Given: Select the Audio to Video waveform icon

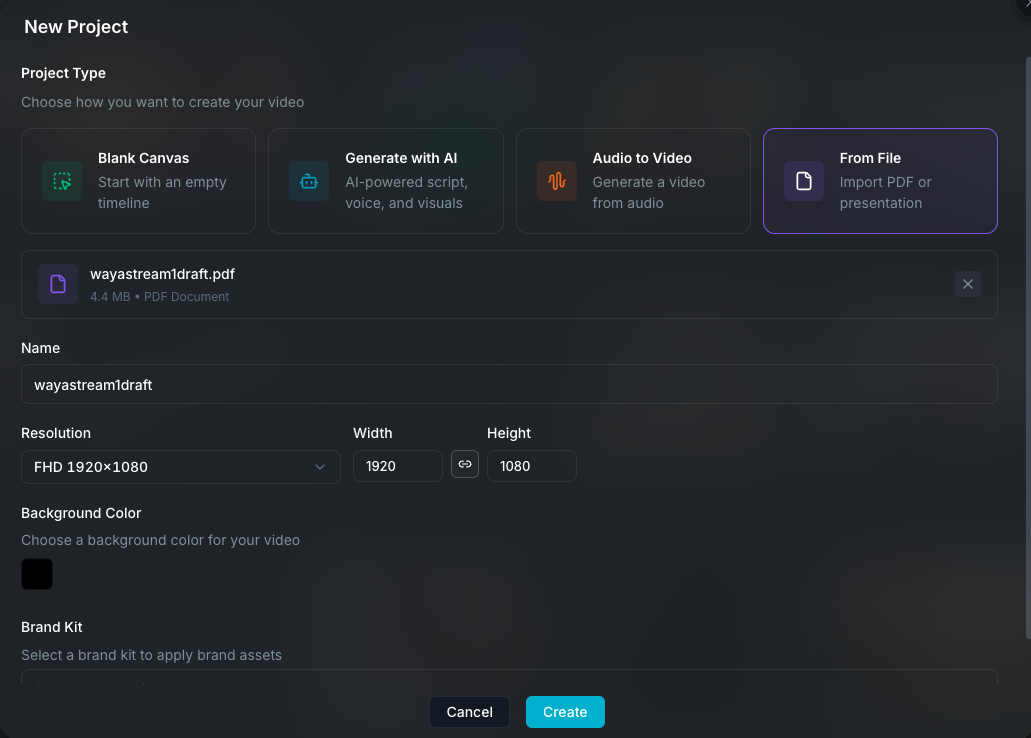Looking at the screenshot, I should [556, 181].
